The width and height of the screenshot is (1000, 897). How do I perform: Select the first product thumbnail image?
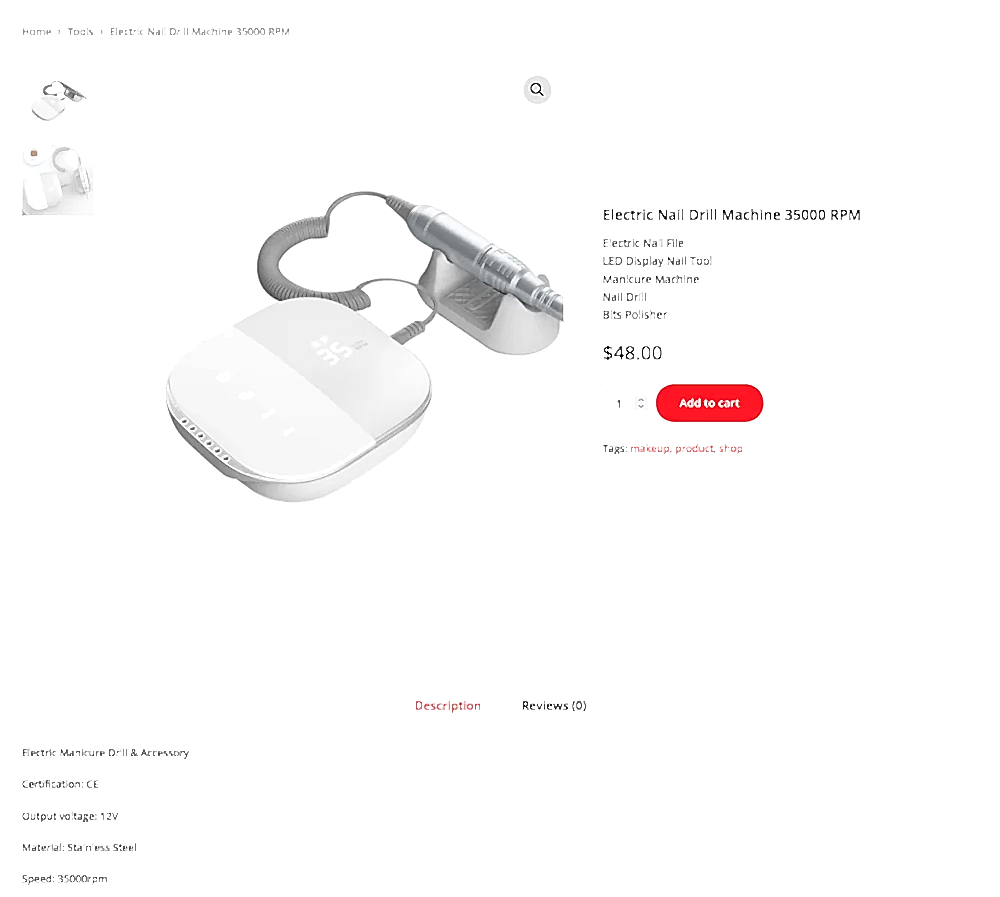point(57,101)
